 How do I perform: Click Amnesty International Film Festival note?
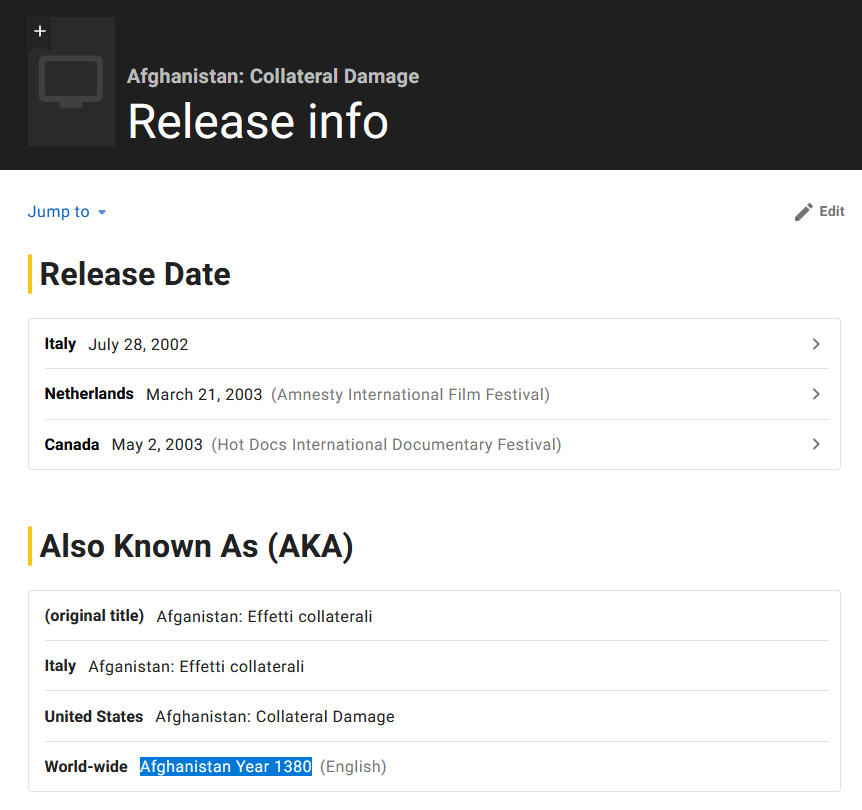point(410,394)
